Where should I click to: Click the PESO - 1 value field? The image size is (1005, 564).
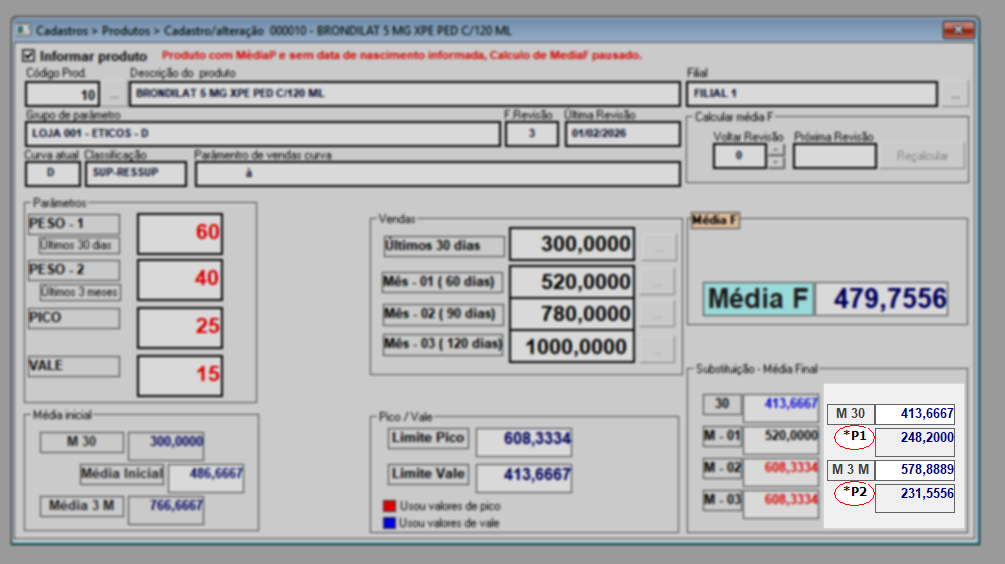click(x=180, y=233)
